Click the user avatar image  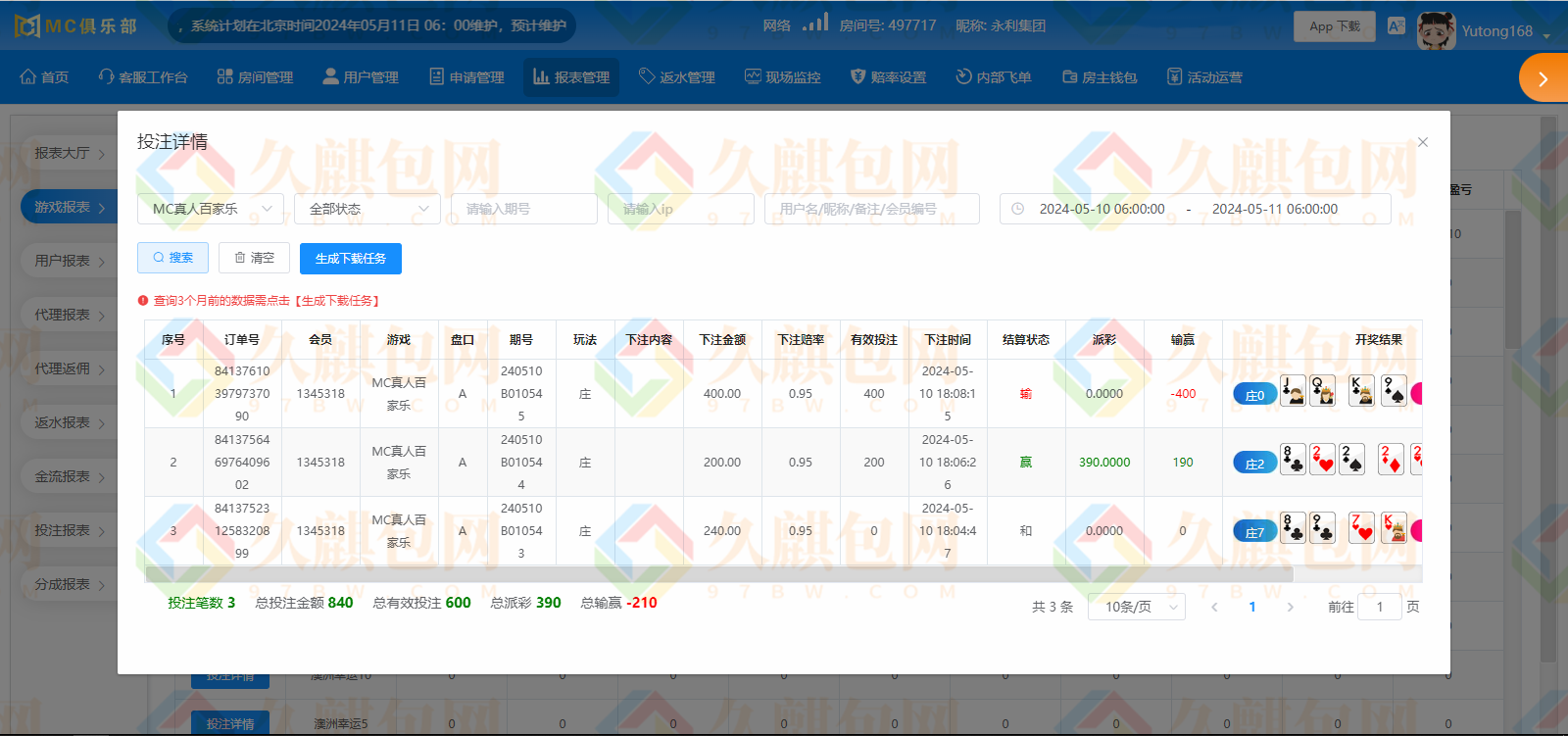tap(1437, 31)
